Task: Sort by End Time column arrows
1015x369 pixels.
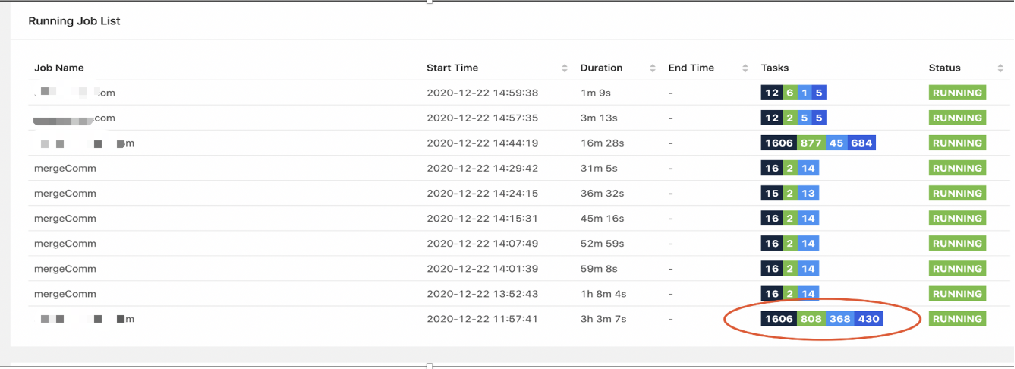Action: [x=744, y=68]
